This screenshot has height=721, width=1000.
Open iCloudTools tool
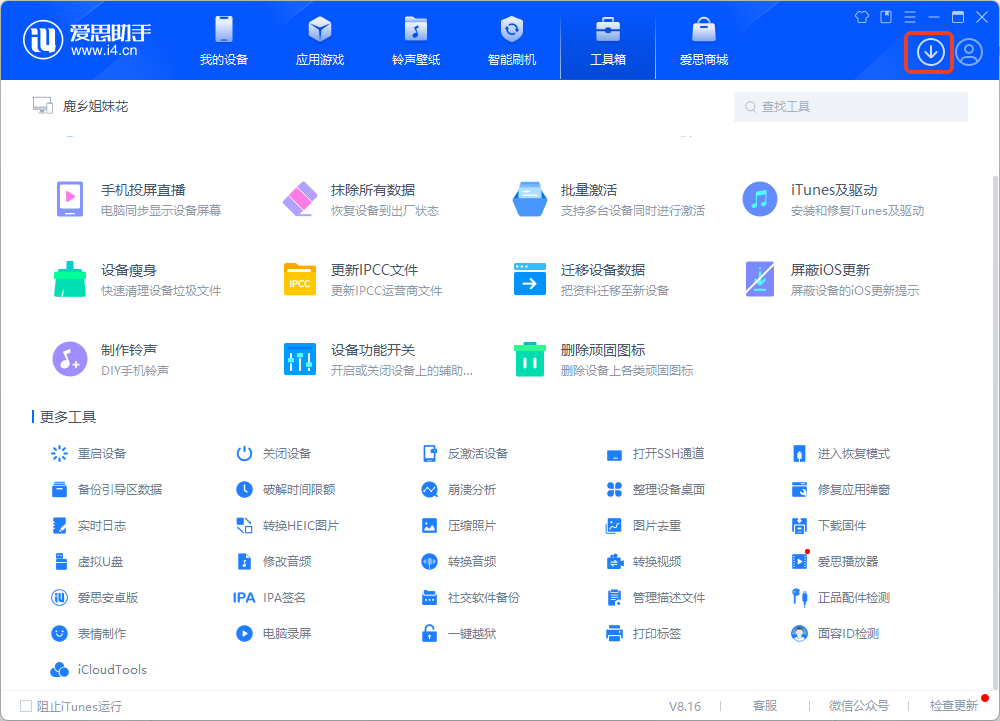pyautogui.click(x=99, y=669)
